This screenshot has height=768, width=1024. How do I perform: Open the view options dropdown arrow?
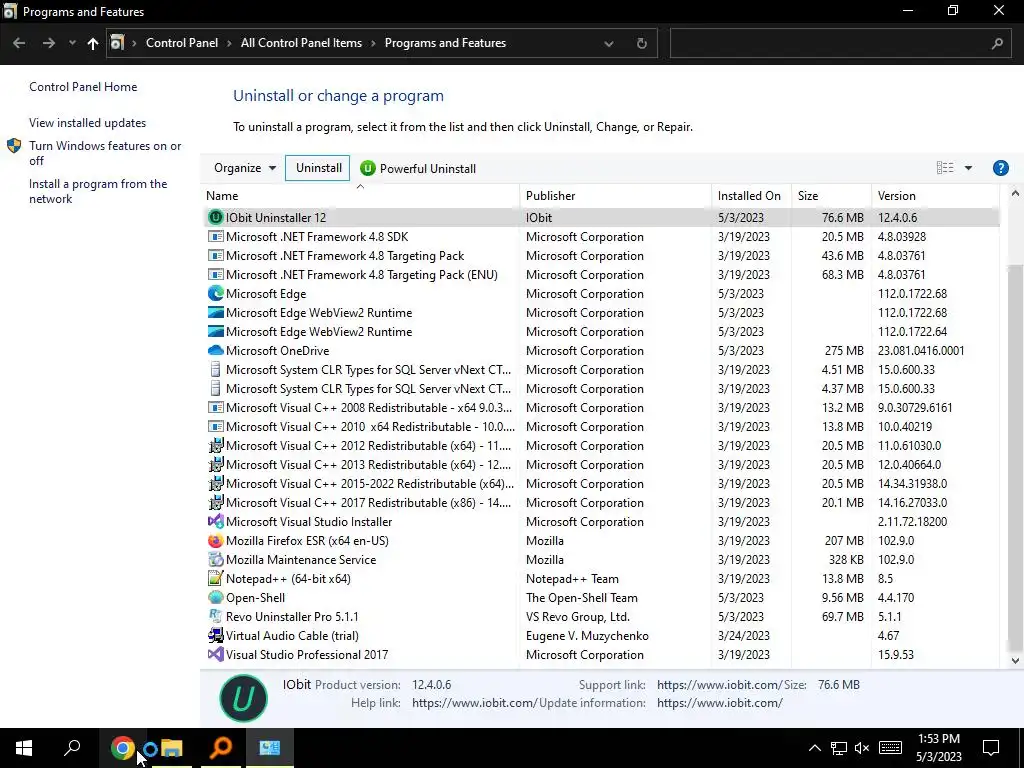[x=968, y=168]
